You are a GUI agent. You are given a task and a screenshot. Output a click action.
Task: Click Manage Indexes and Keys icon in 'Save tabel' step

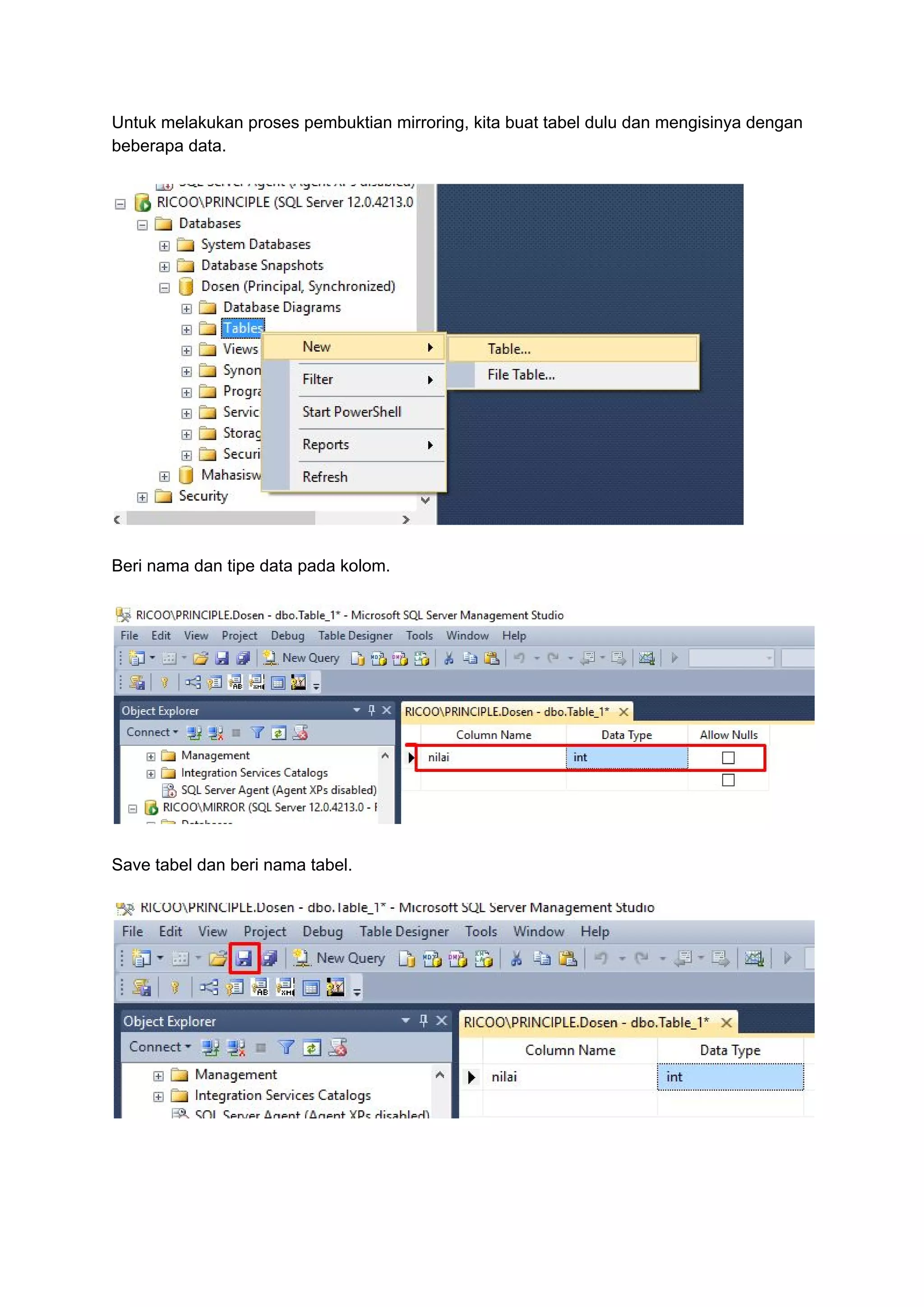pos(235,987)
